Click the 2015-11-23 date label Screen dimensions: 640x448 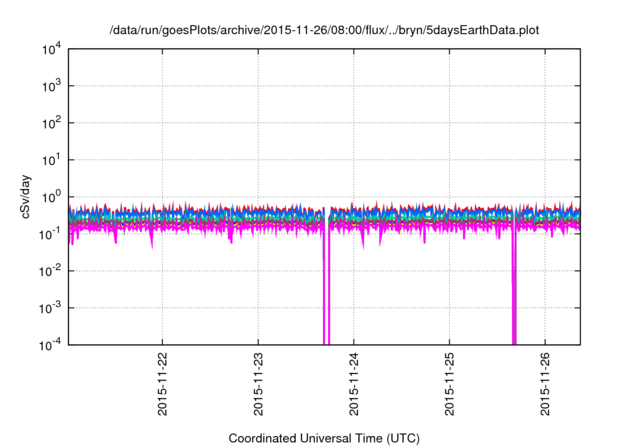258,384
